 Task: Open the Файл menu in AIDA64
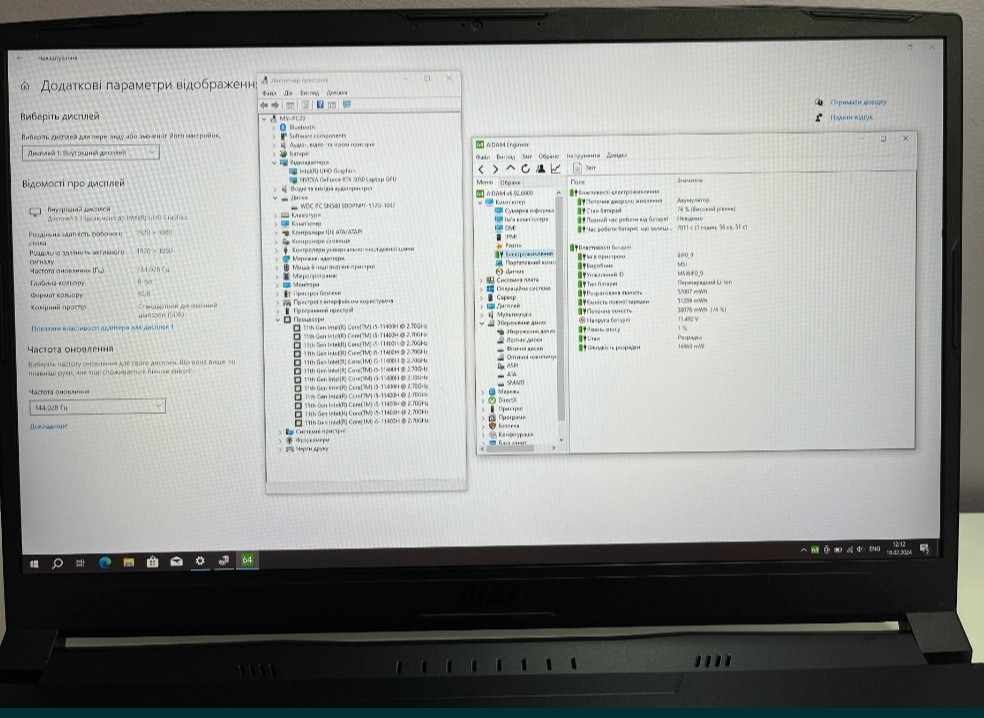tap(482, 156)
